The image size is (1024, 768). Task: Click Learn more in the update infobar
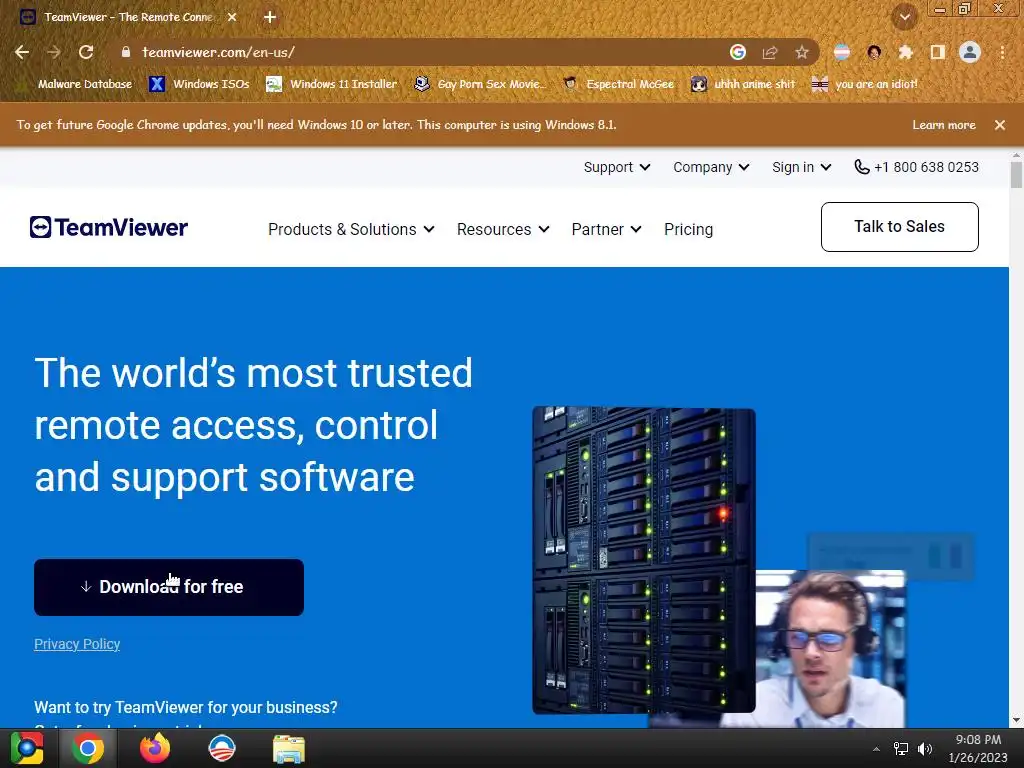coord(944,125)
